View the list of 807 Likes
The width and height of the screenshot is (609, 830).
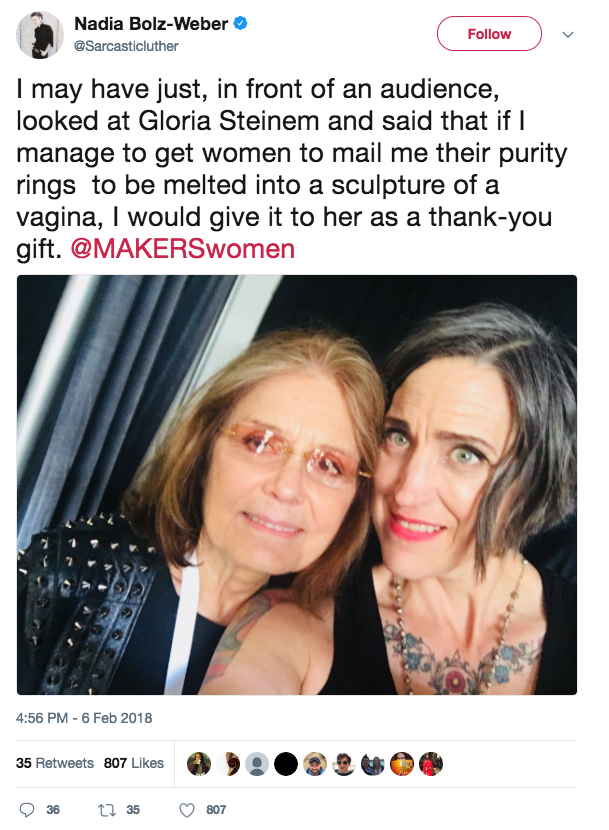tap(133, 763)
